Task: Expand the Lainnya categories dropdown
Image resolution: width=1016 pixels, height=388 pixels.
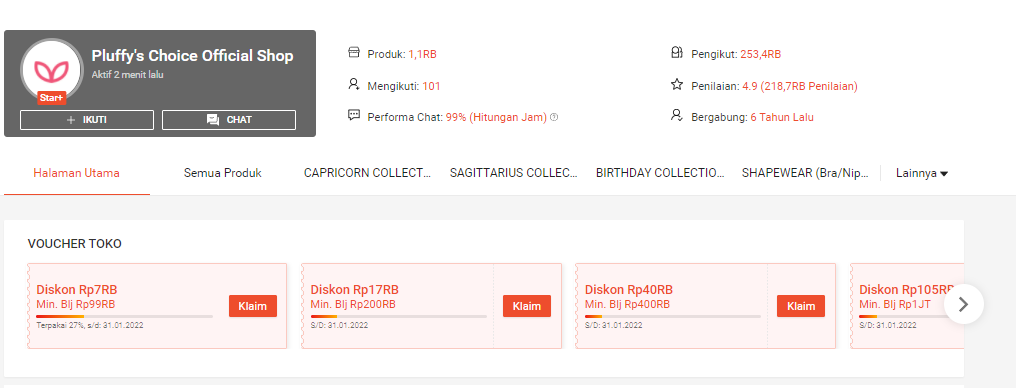Action: click(x=922, y=173)
